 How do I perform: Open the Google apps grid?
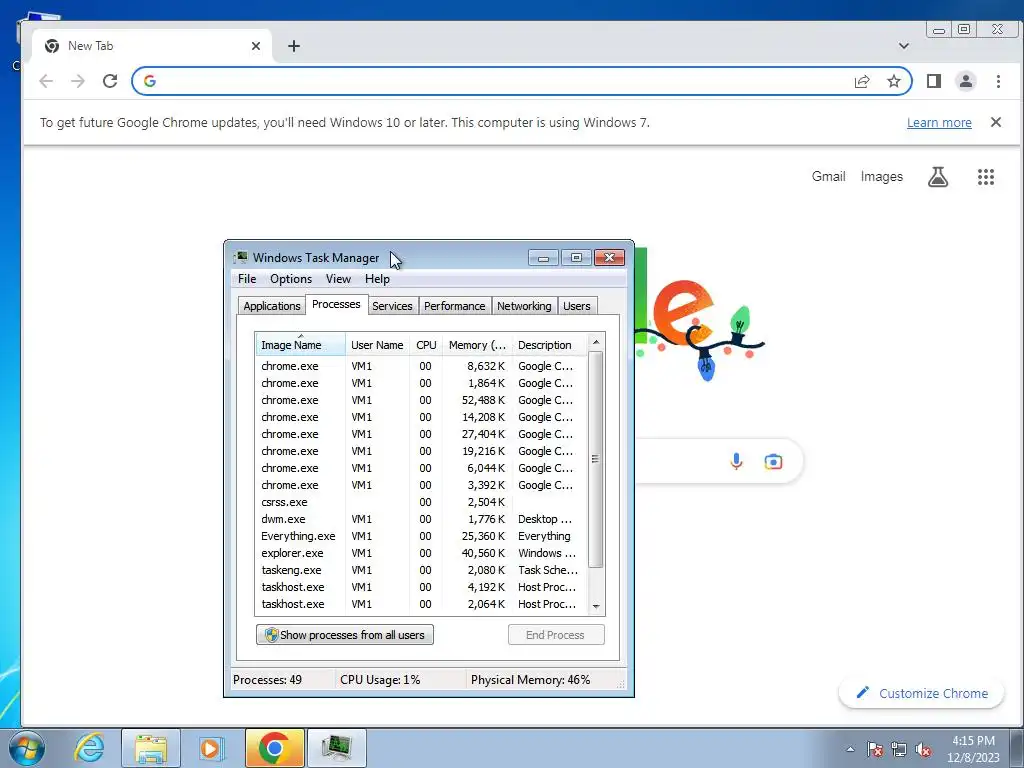(x=985, y=176)
